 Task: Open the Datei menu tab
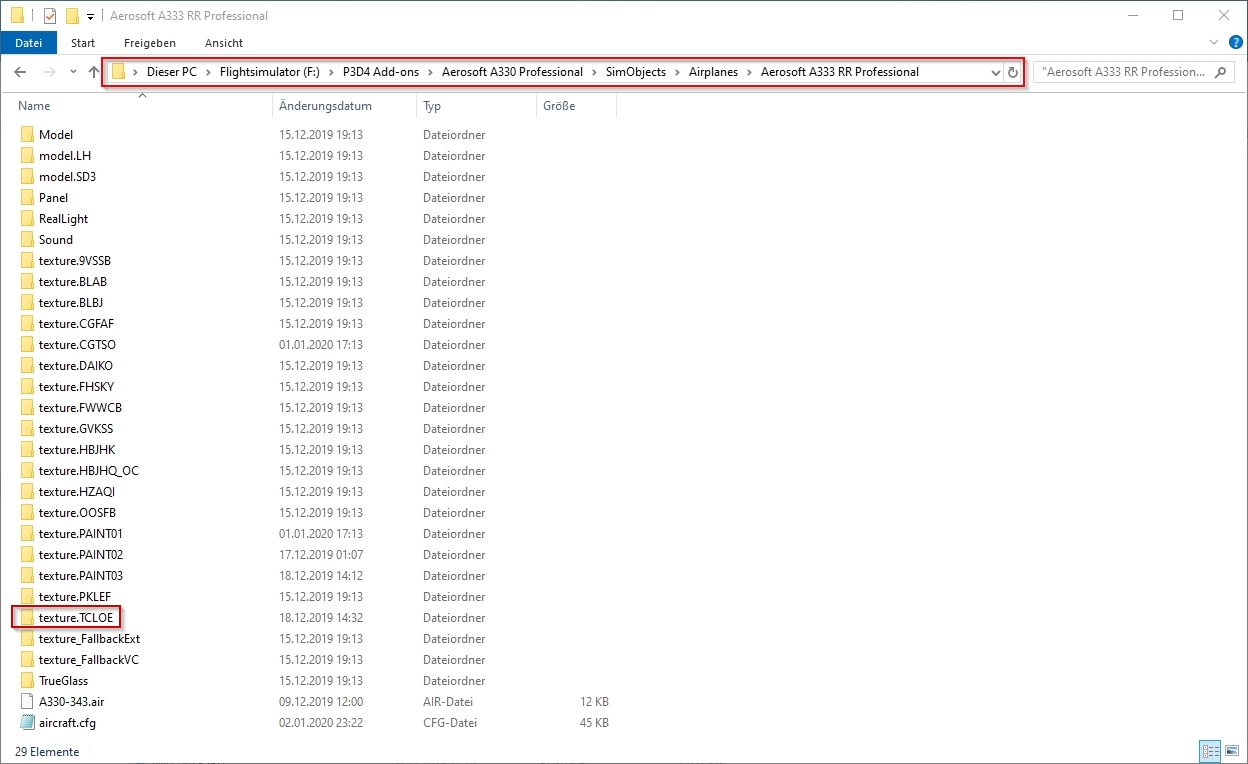click(x=29, y=43)
